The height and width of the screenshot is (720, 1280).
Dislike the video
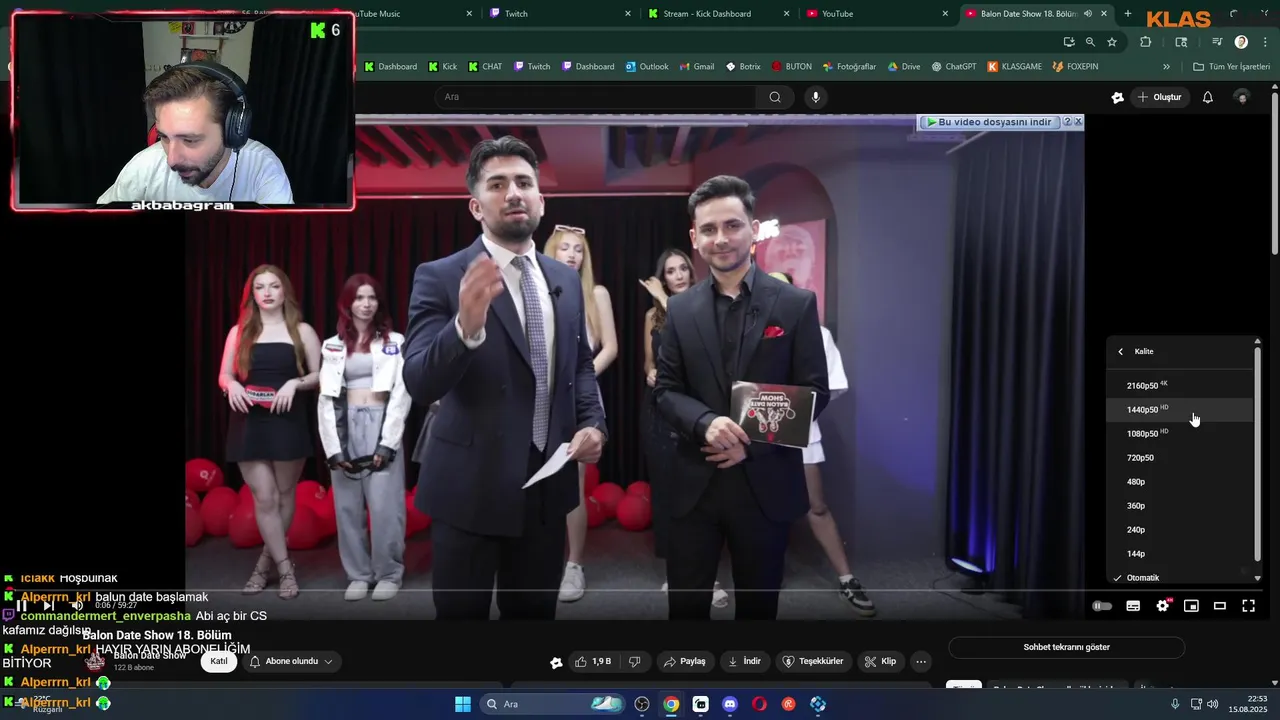(634, 661)
